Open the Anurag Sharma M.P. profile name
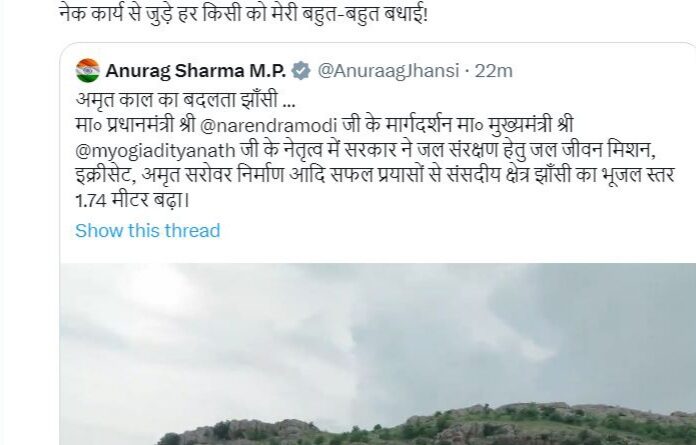 coord(195,71)
